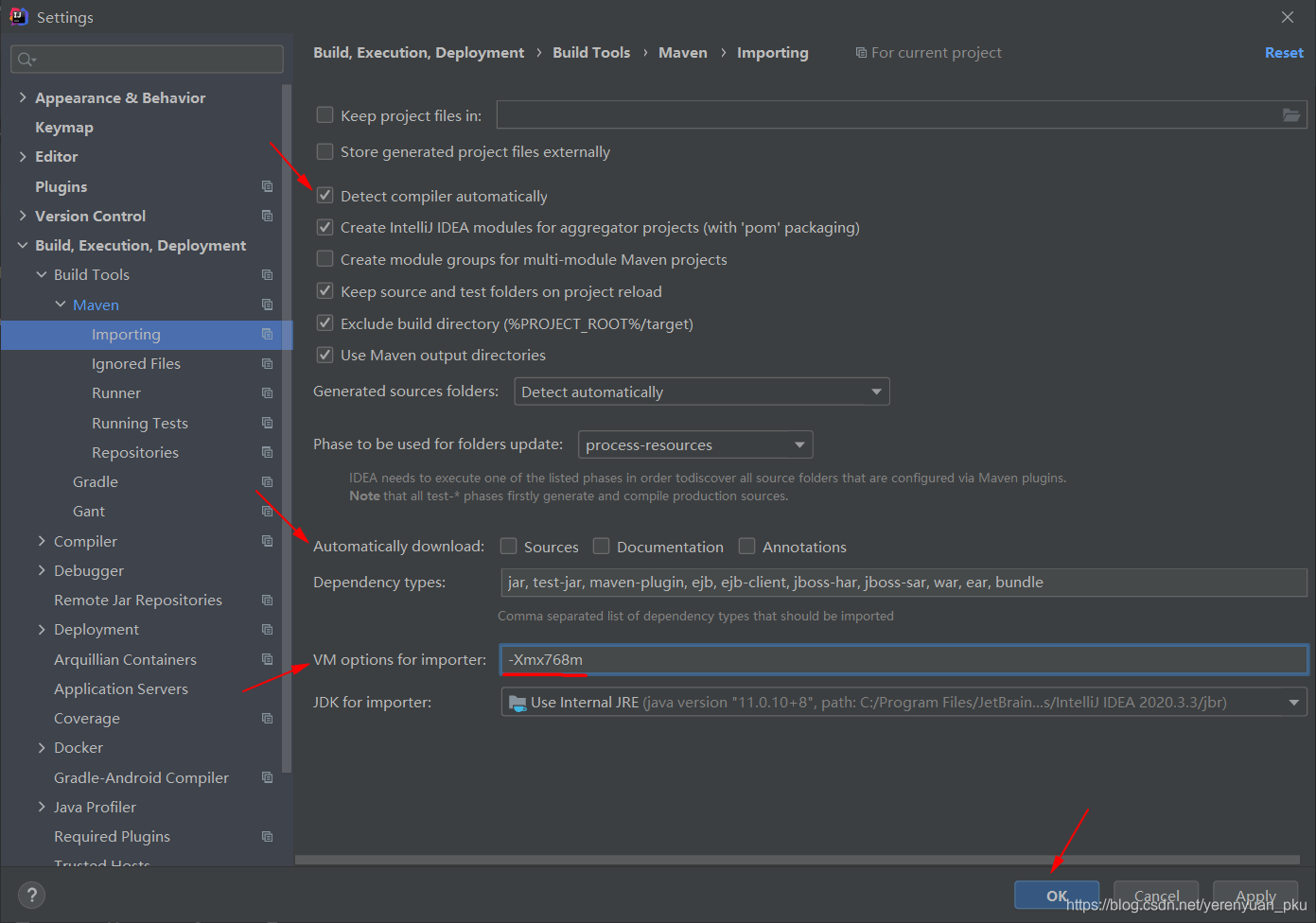Go to Maven breadcrumb
The width and height of the screenshot is (1316, 923).
click(x=683, y=52)
